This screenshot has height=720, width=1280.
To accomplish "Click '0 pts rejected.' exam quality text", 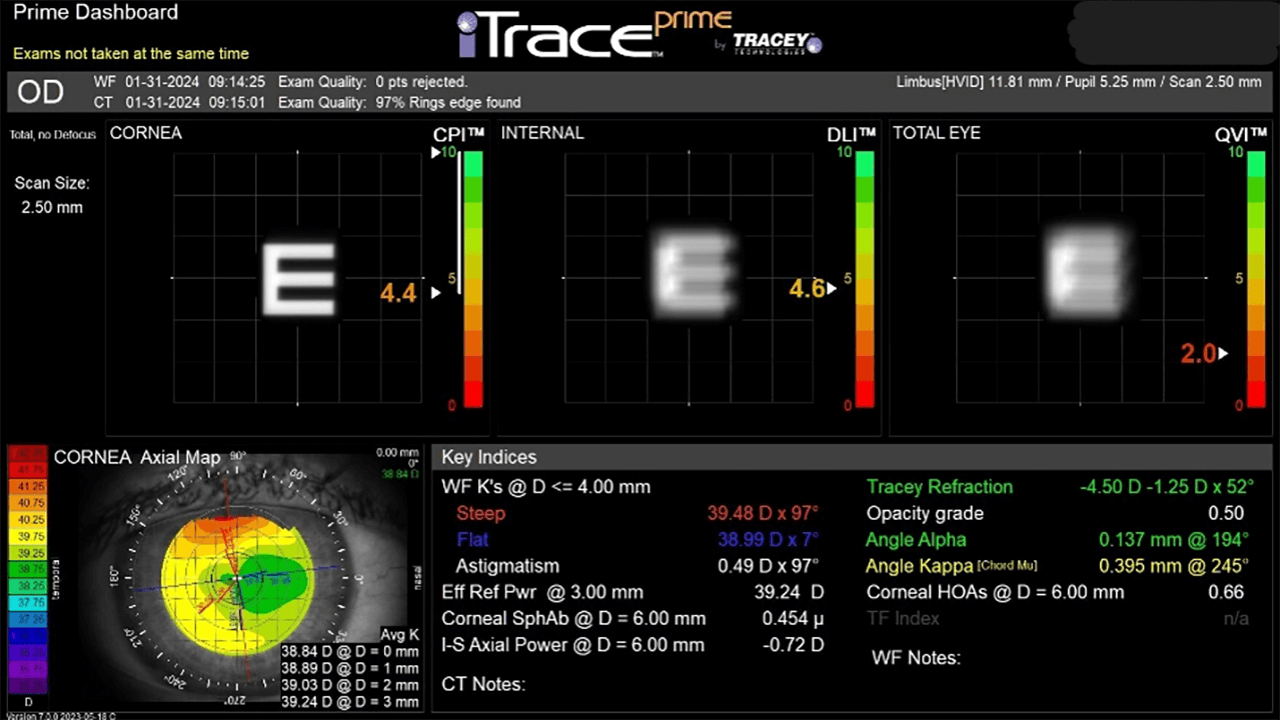I will [x=421, y=82].
